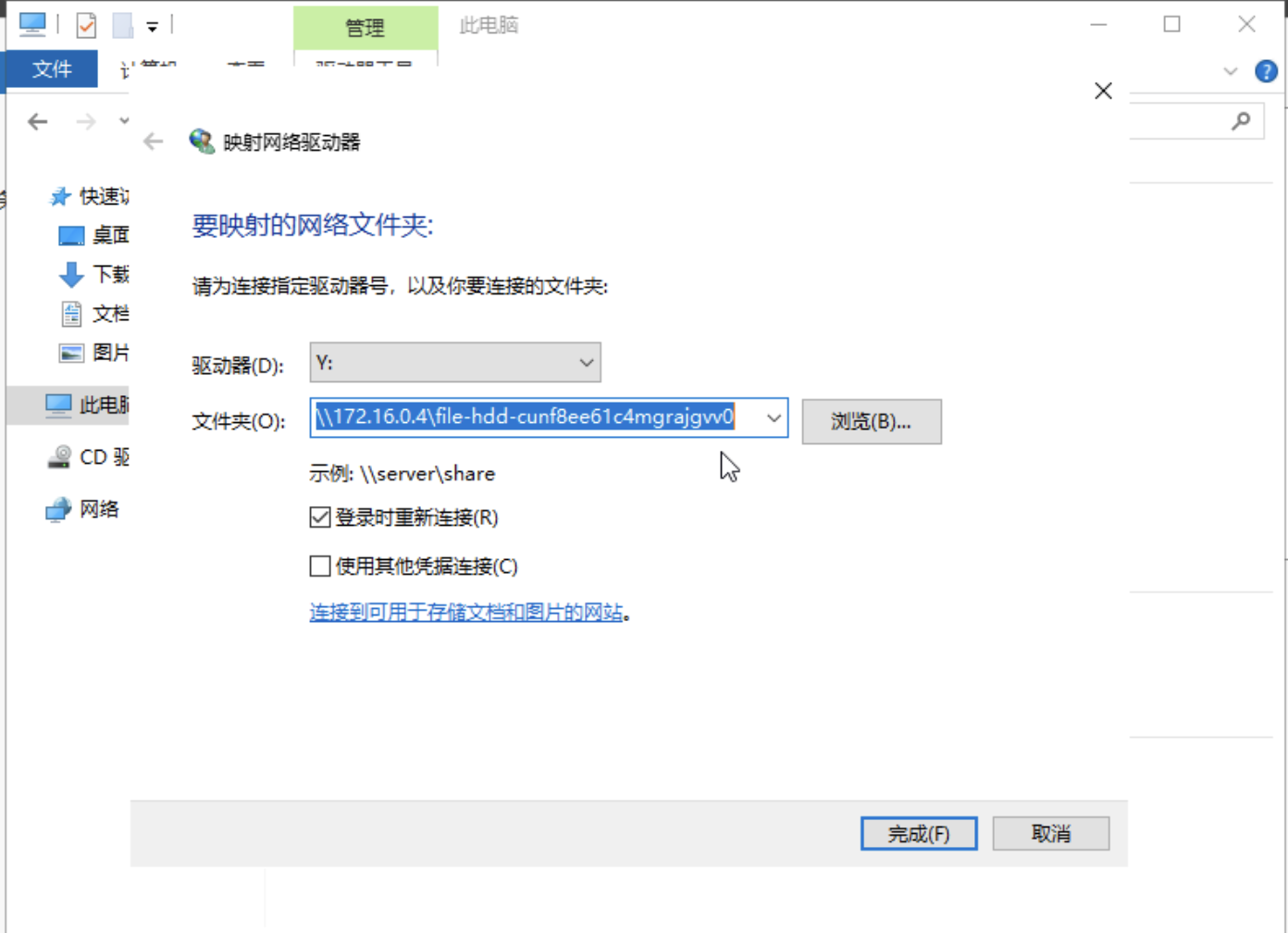Close the Map Network Drive dialog

tap(1103, 91)
